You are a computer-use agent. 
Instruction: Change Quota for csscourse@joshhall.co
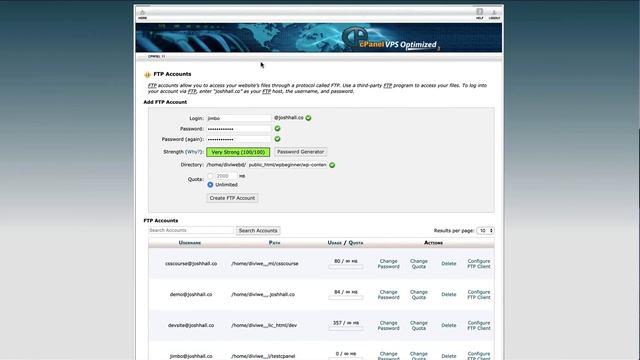point(419,264)
